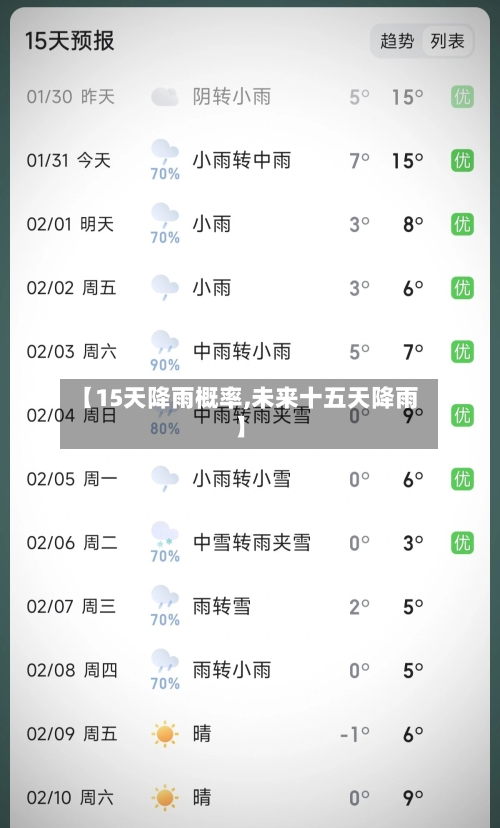Tap the 优 air quality badge for 02/01
Image resolution: width=500 pixels, height=828 pixels.
pyautogui.click(x=463, y=224)
